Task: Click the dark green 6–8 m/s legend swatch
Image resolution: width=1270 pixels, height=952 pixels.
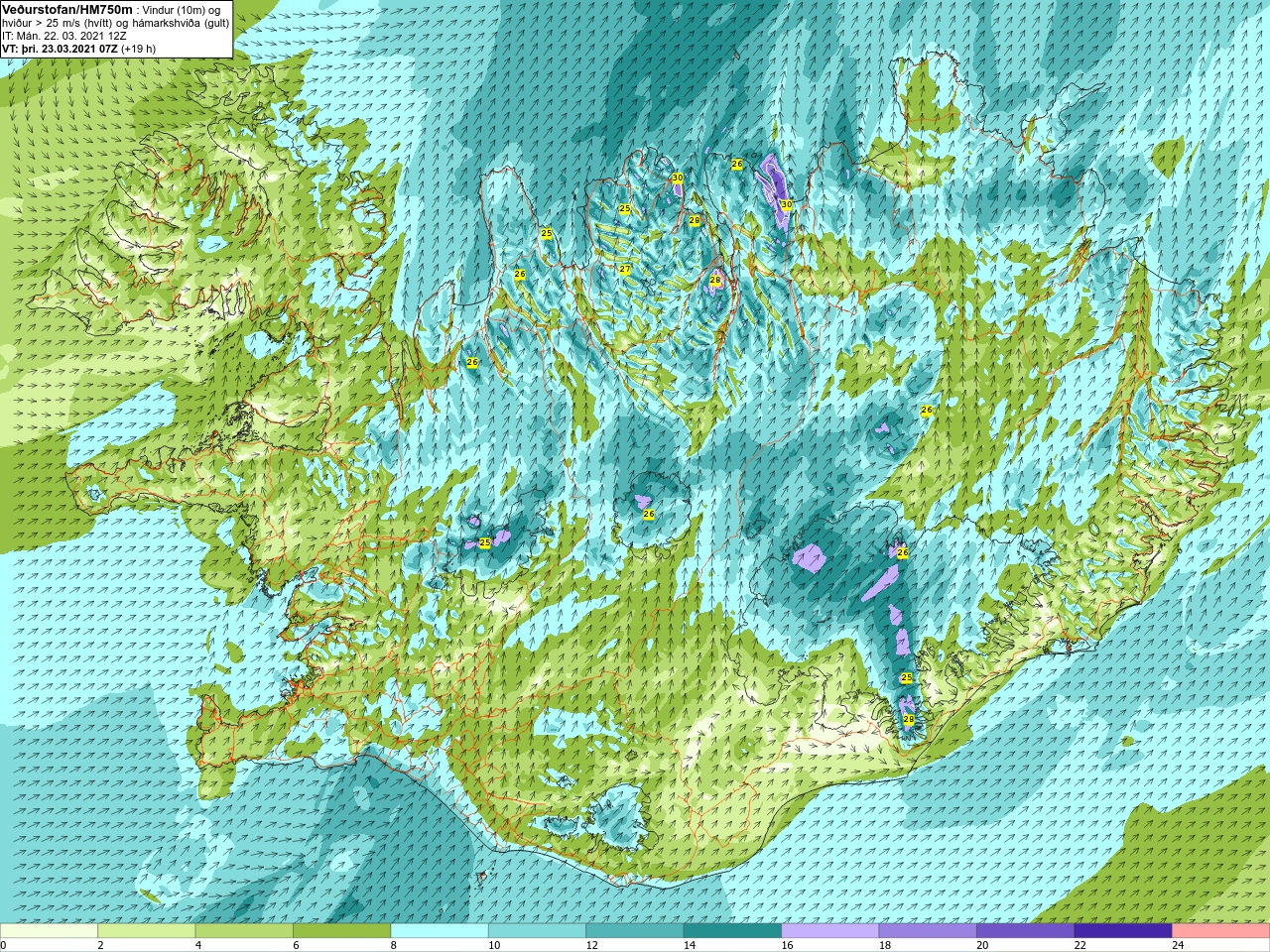Action: tap(342, 931)
